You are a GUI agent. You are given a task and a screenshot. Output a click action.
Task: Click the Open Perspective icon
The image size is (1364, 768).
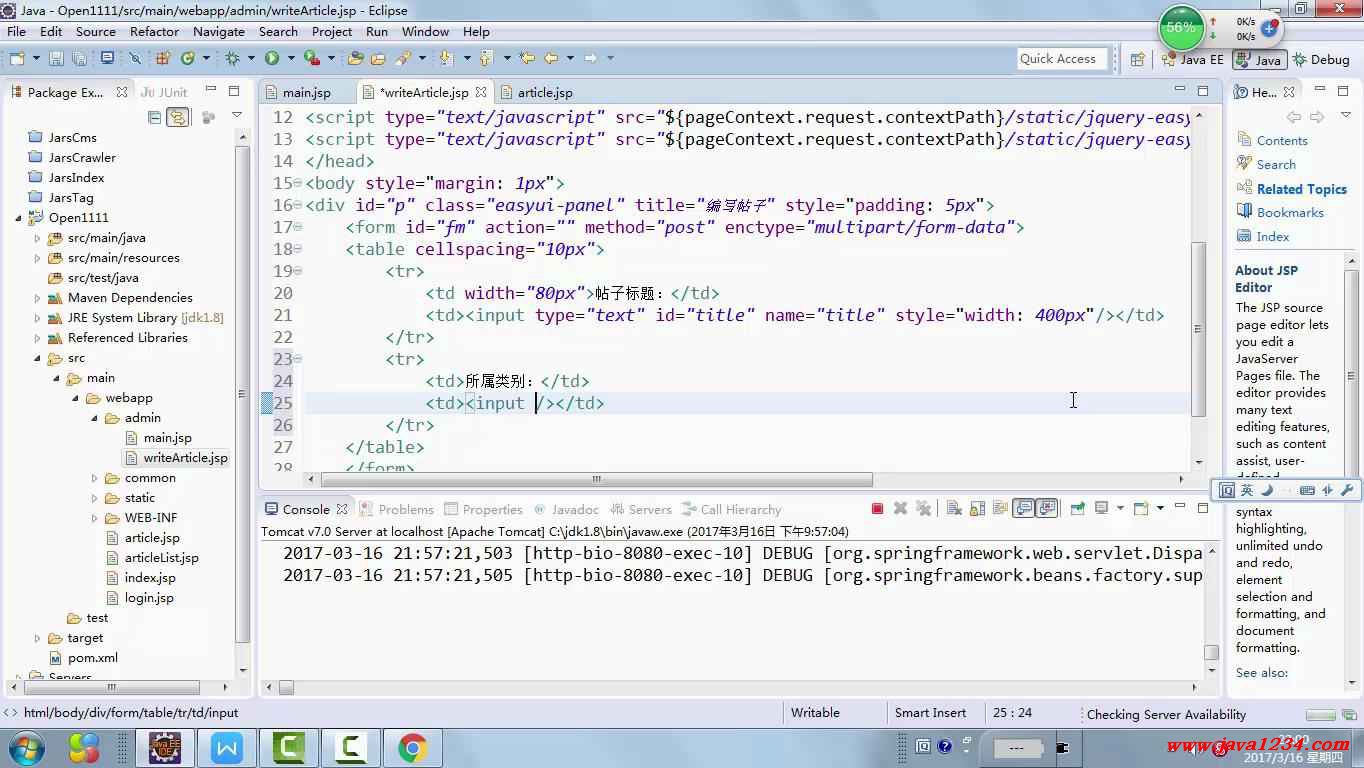(1137, 60)
